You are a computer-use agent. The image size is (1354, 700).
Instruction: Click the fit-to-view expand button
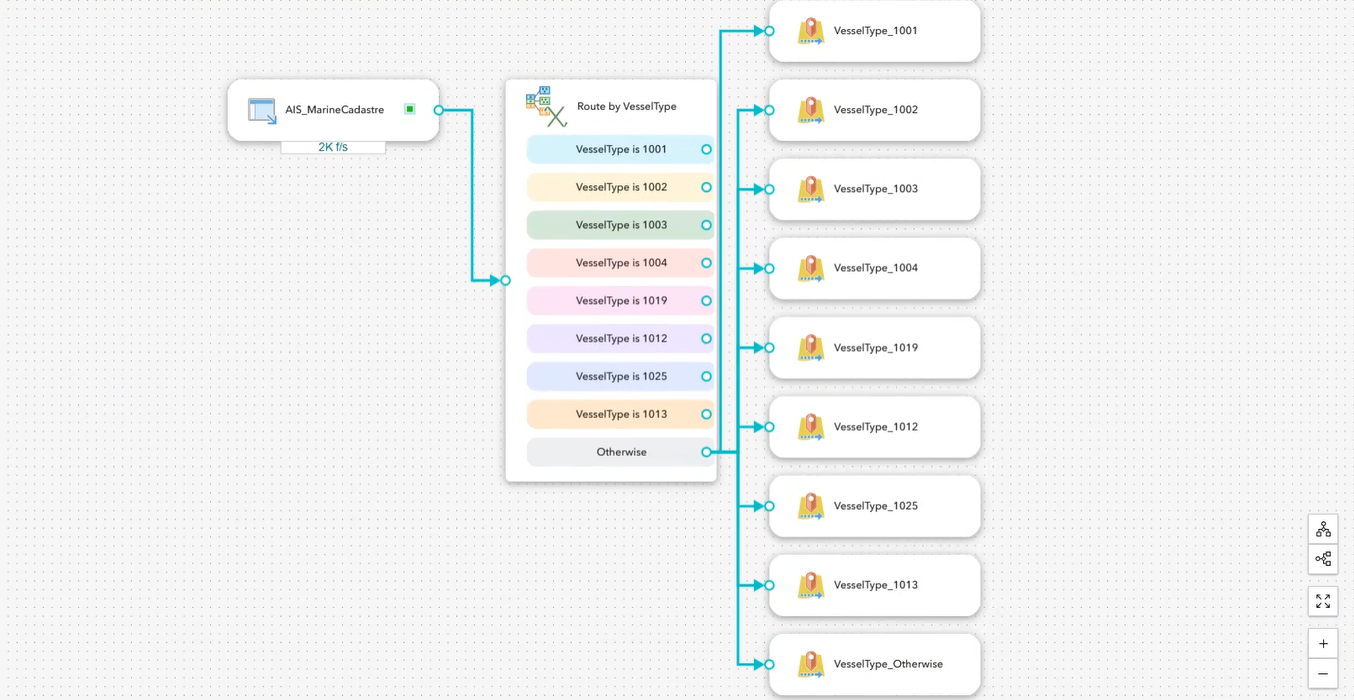pyautogui.click(x=1323, y=601)
